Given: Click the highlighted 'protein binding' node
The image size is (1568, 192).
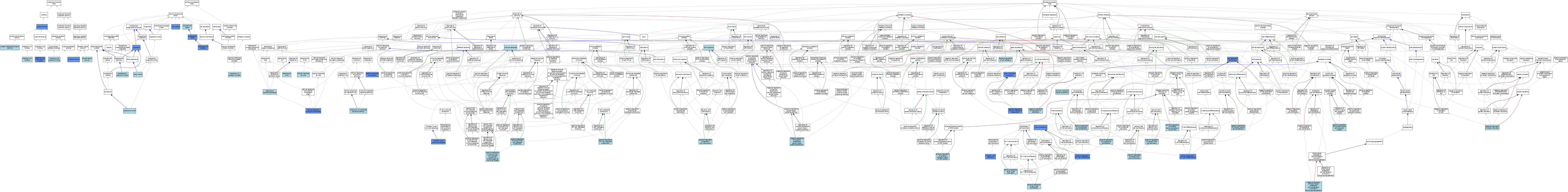Looking at the screenshot, I should coord(42,27).
